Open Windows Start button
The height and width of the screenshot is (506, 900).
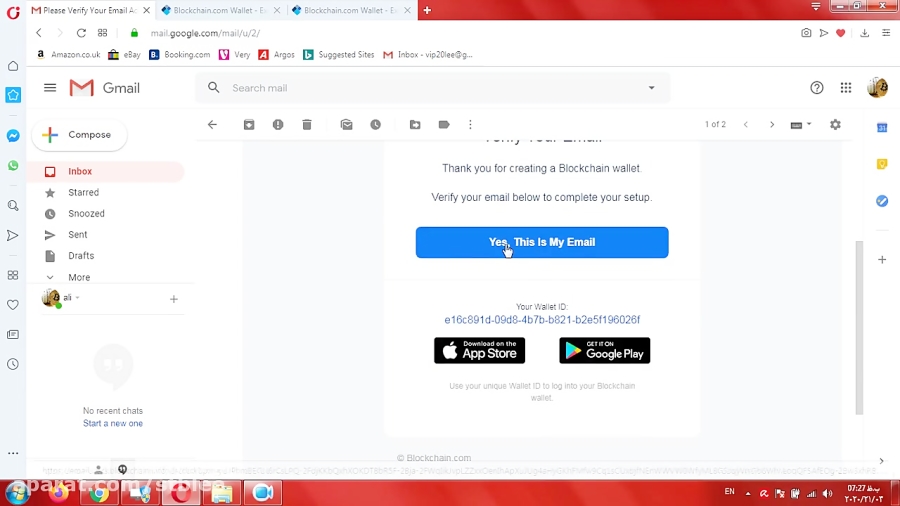click(17, 493)
